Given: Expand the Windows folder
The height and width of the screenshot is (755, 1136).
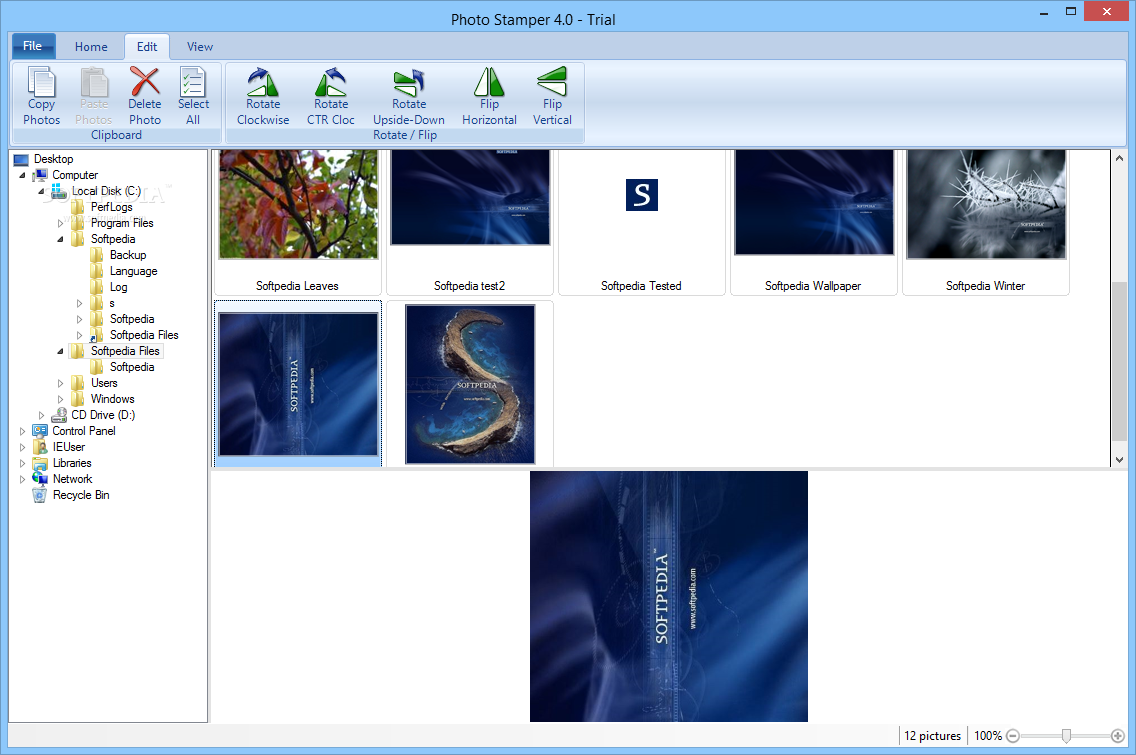Looking at the screenshot, I should click(x=60, y=399).
